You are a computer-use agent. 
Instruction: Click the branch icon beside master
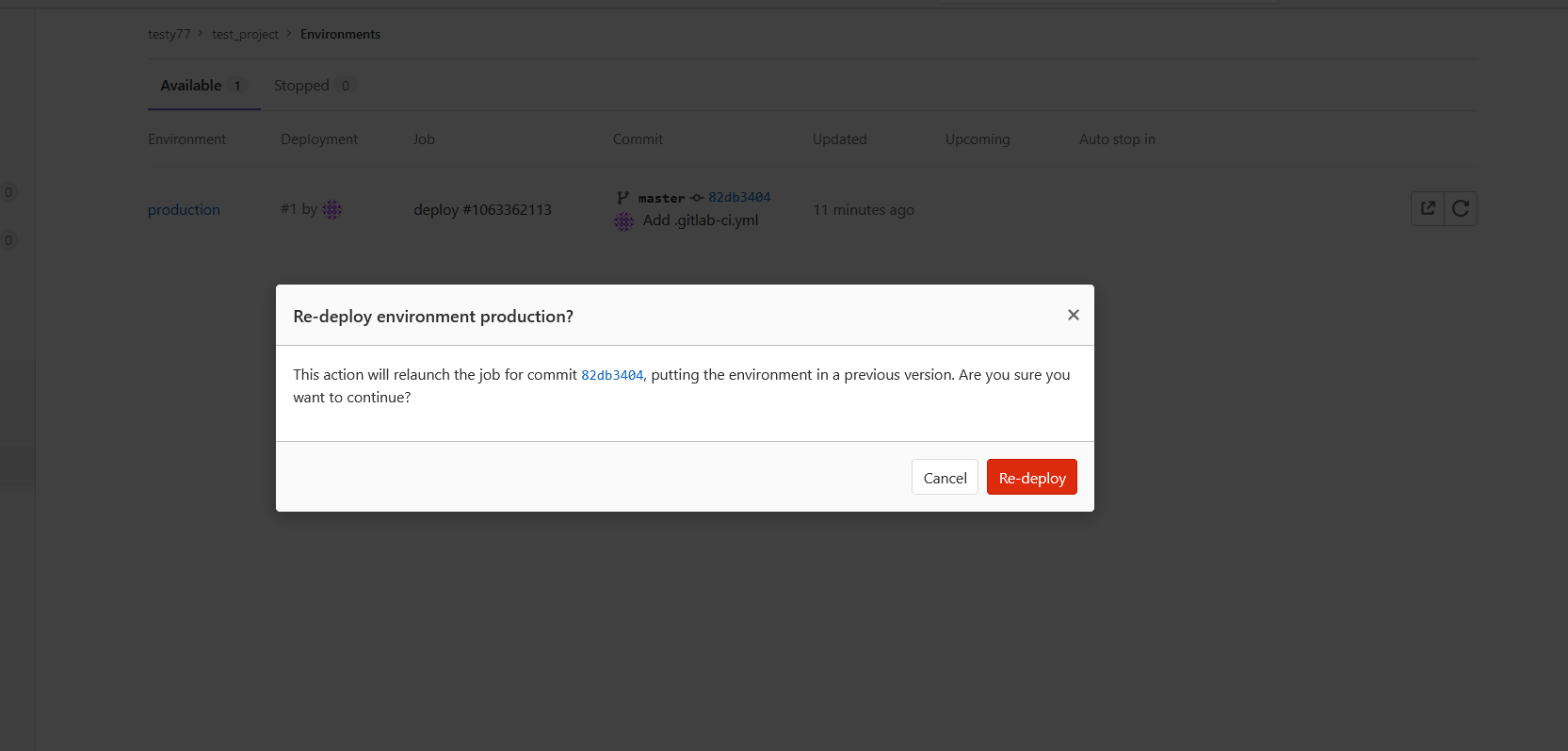[622, 198]
